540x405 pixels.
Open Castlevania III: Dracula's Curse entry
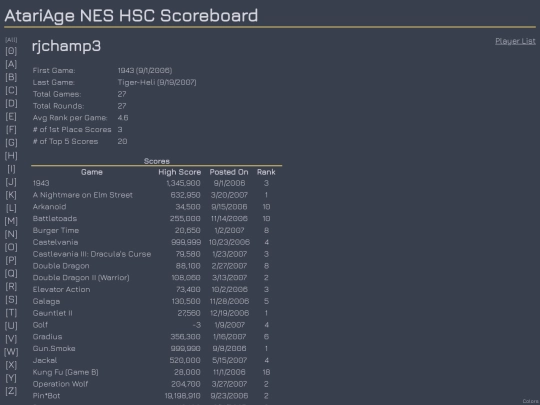[92, 254]
